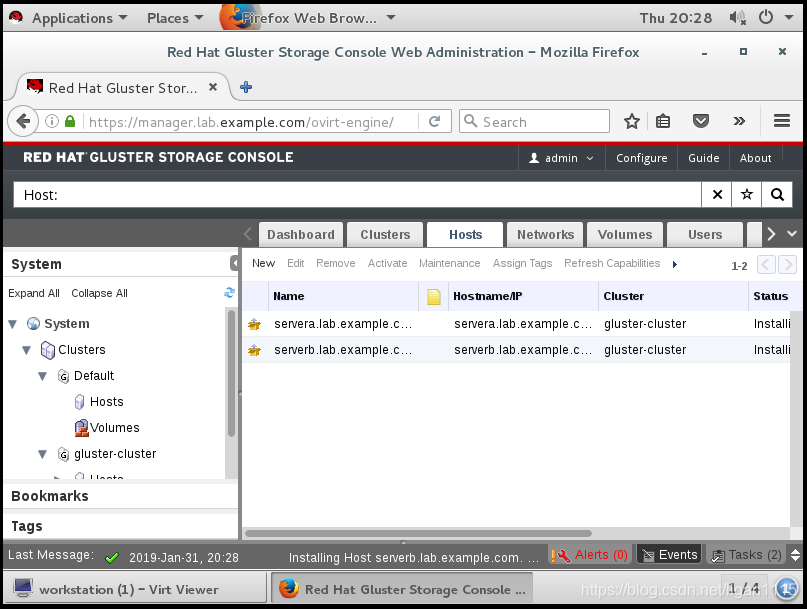Open Firefox bookmarks library icon
Viewport: 807px width, 609px height.
[x=663, y=121]
